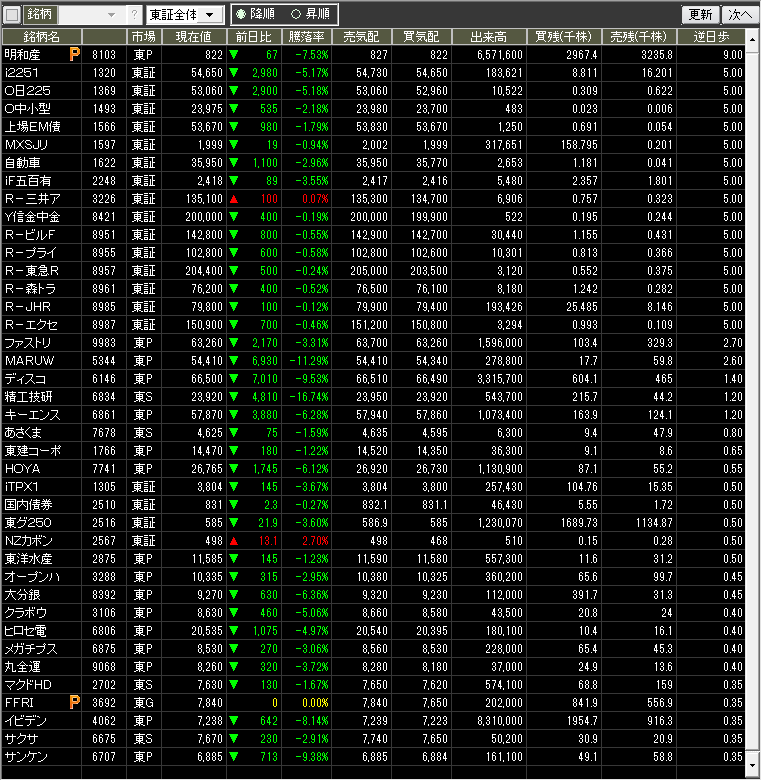Screen dimensions: 762x781
Task: Sort by 出来高 column header
Action: coord(488,36)
